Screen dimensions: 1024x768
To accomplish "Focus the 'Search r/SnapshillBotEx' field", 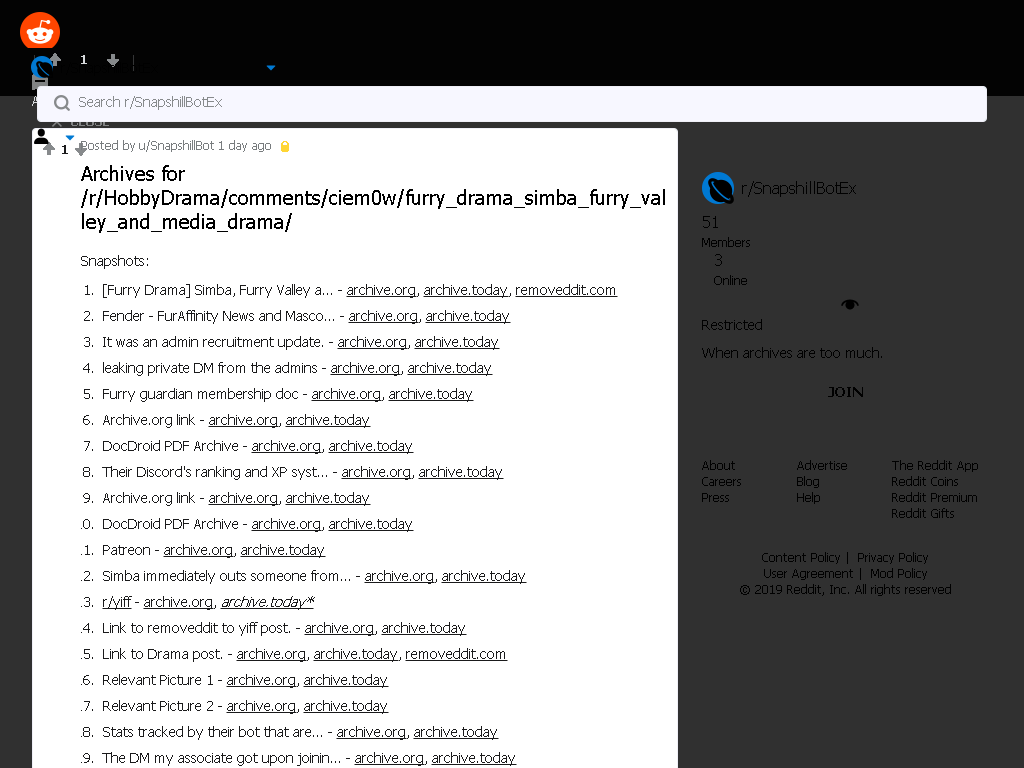I will 511,104.
